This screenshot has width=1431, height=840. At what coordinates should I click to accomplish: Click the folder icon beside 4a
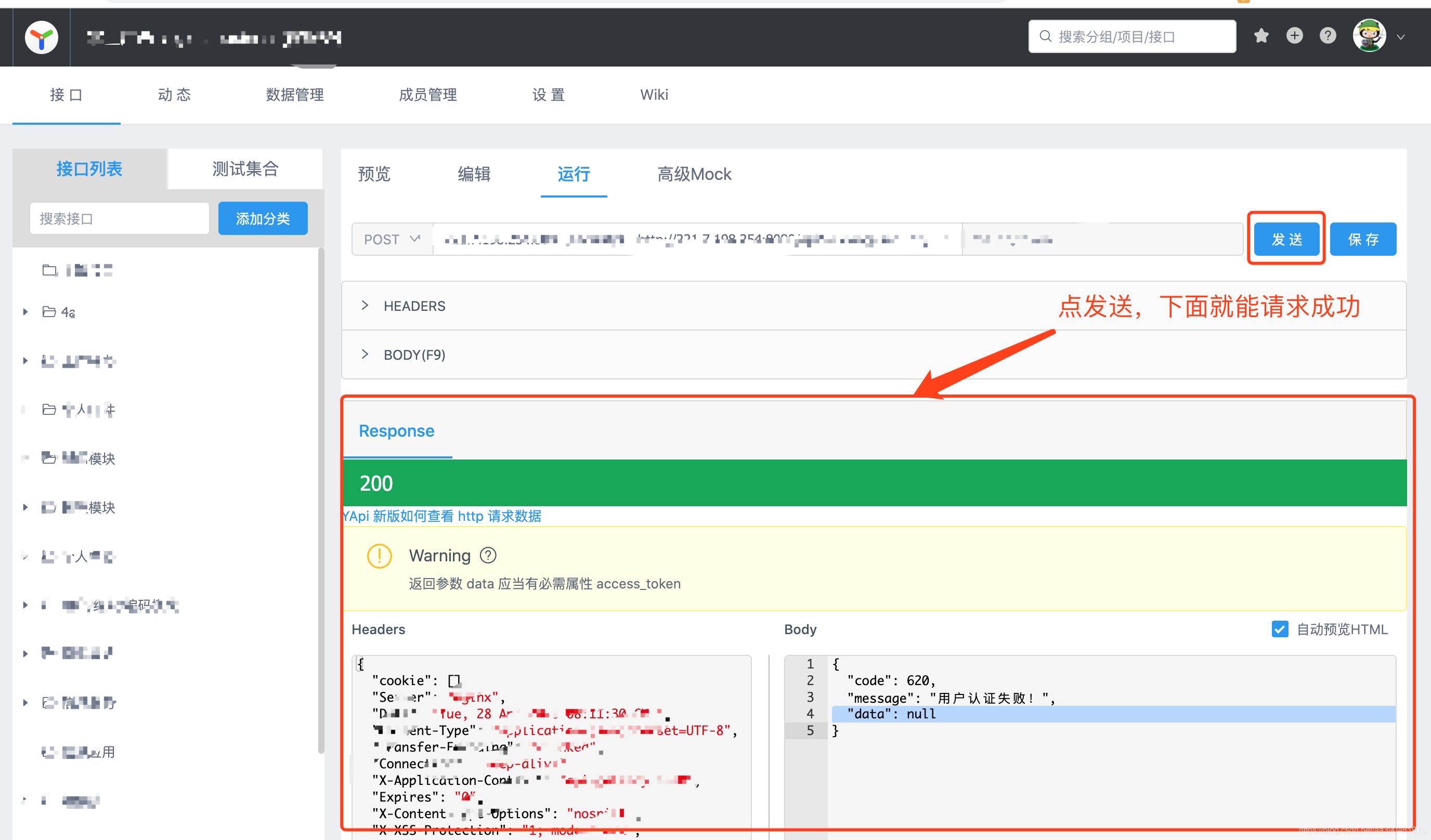(49, 311)
